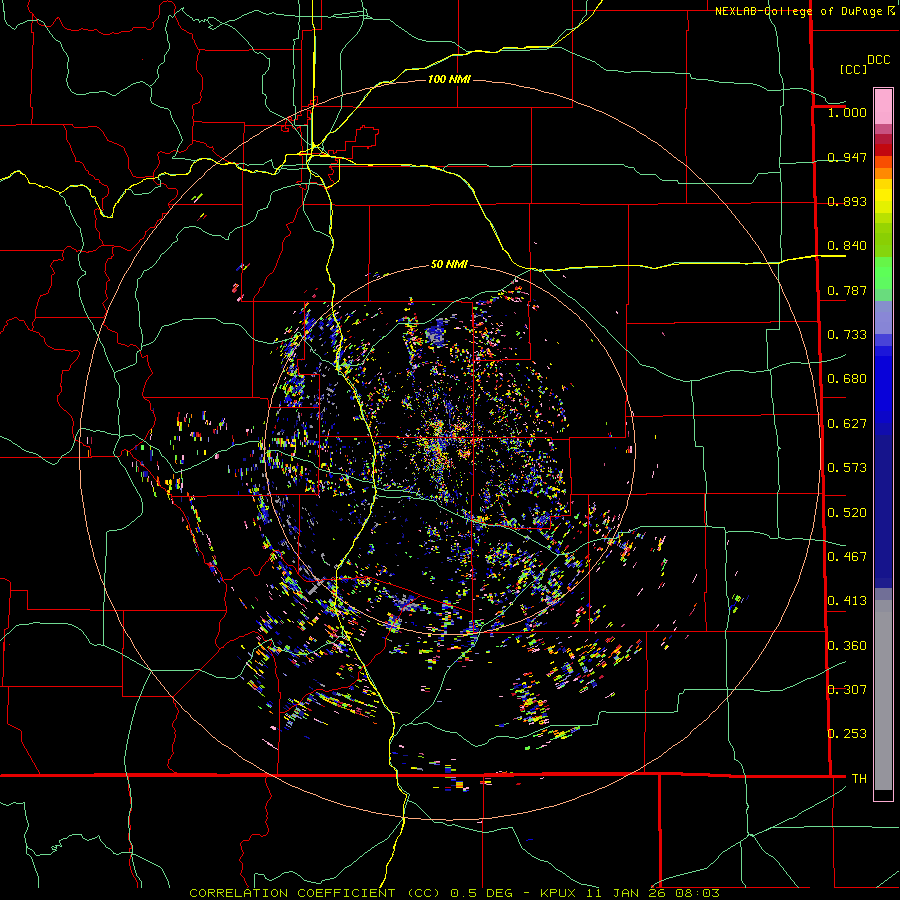Click the DCC product label
Screen dimensions: 900x900
coord(879,60)
